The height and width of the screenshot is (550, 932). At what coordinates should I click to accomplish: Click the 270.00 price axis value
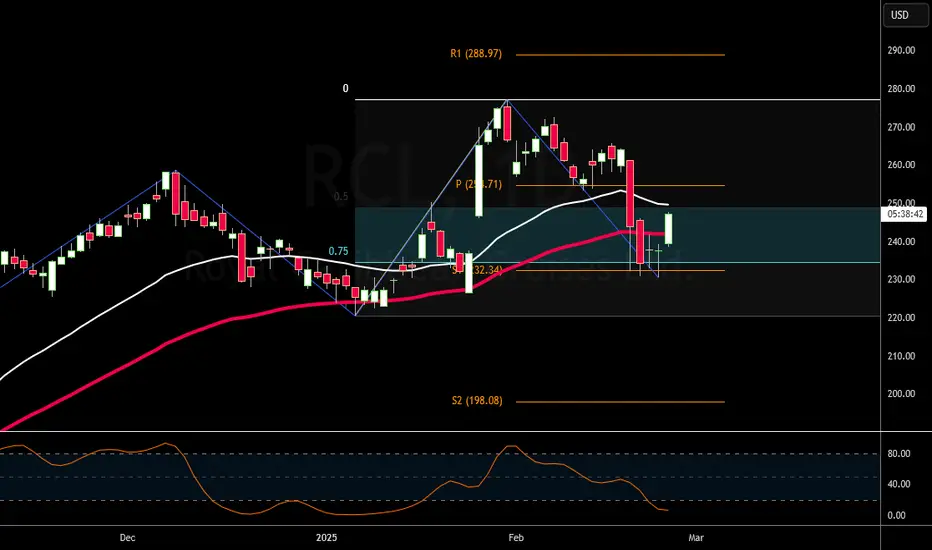(x=901, y=127)
